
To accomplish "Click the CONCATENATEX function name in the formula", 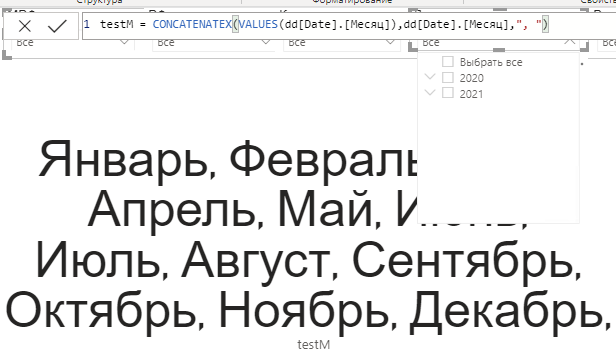I will pyautogui.click(x=192, y=24).
